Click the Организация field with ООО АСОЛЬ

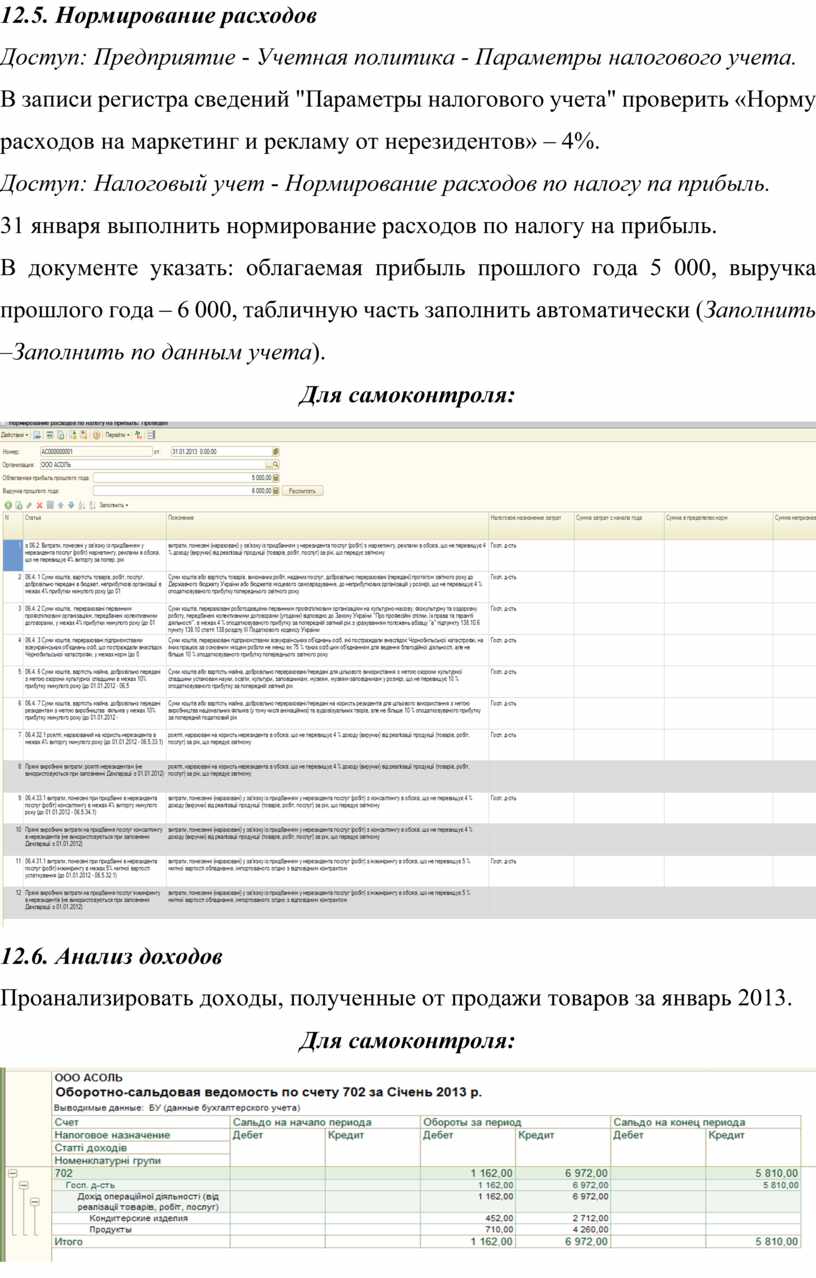152,465
